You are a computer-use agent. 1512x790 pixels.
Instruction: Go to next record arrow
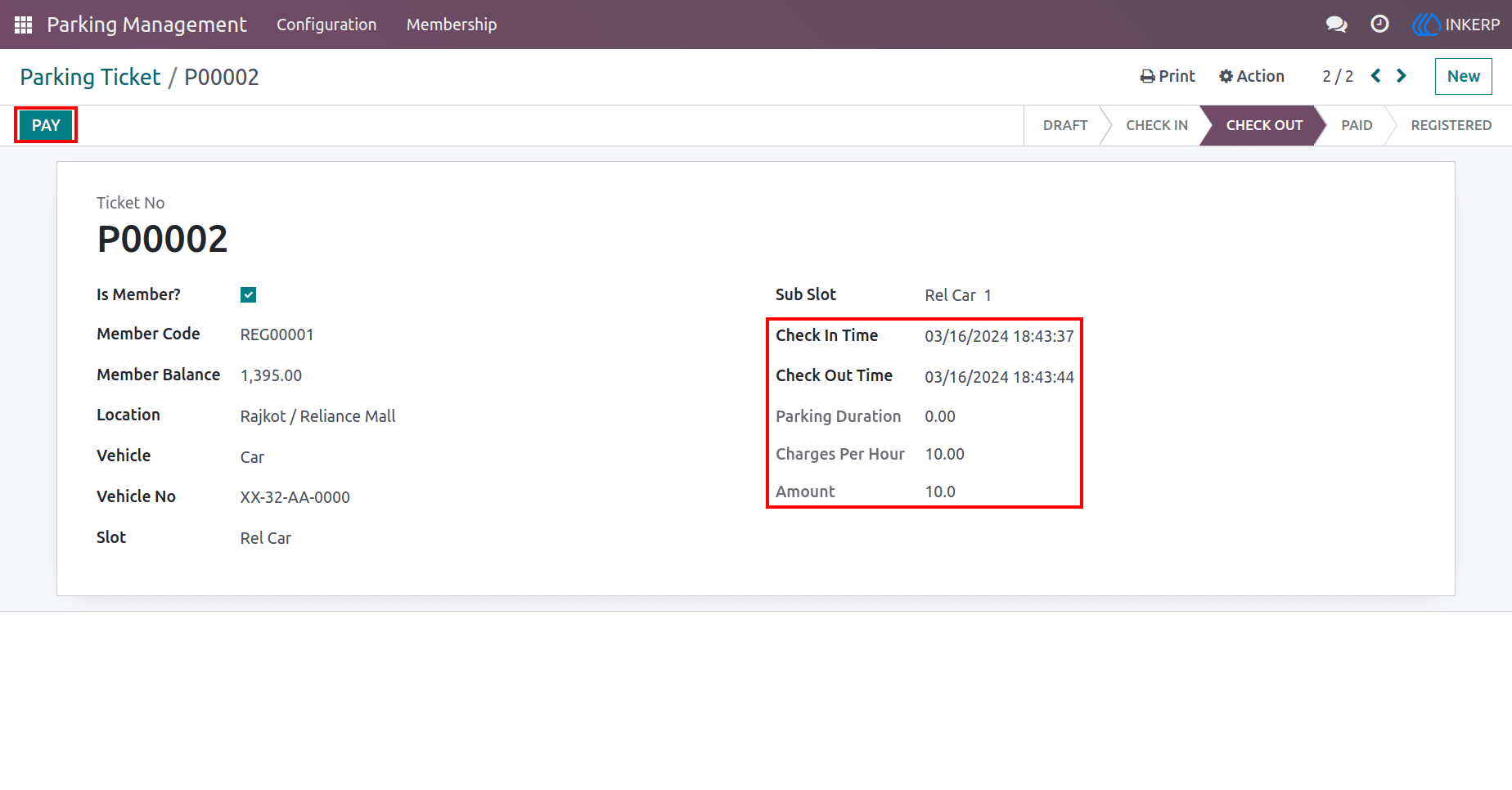click(1402, 76)
